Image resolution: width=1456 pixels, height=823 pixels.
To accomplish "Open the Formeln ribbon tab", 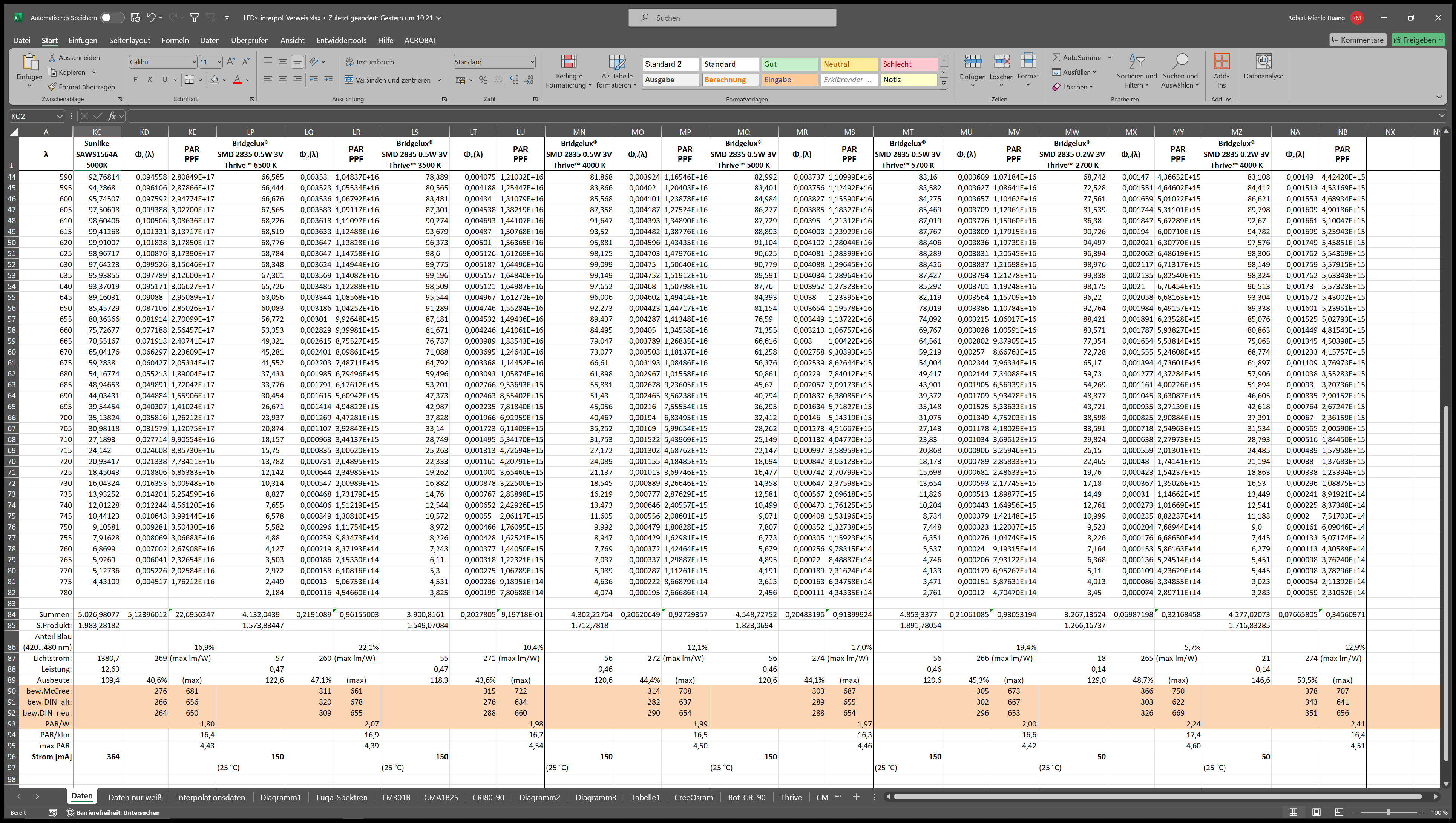I will pyautogui.click(x=175, y=40).
